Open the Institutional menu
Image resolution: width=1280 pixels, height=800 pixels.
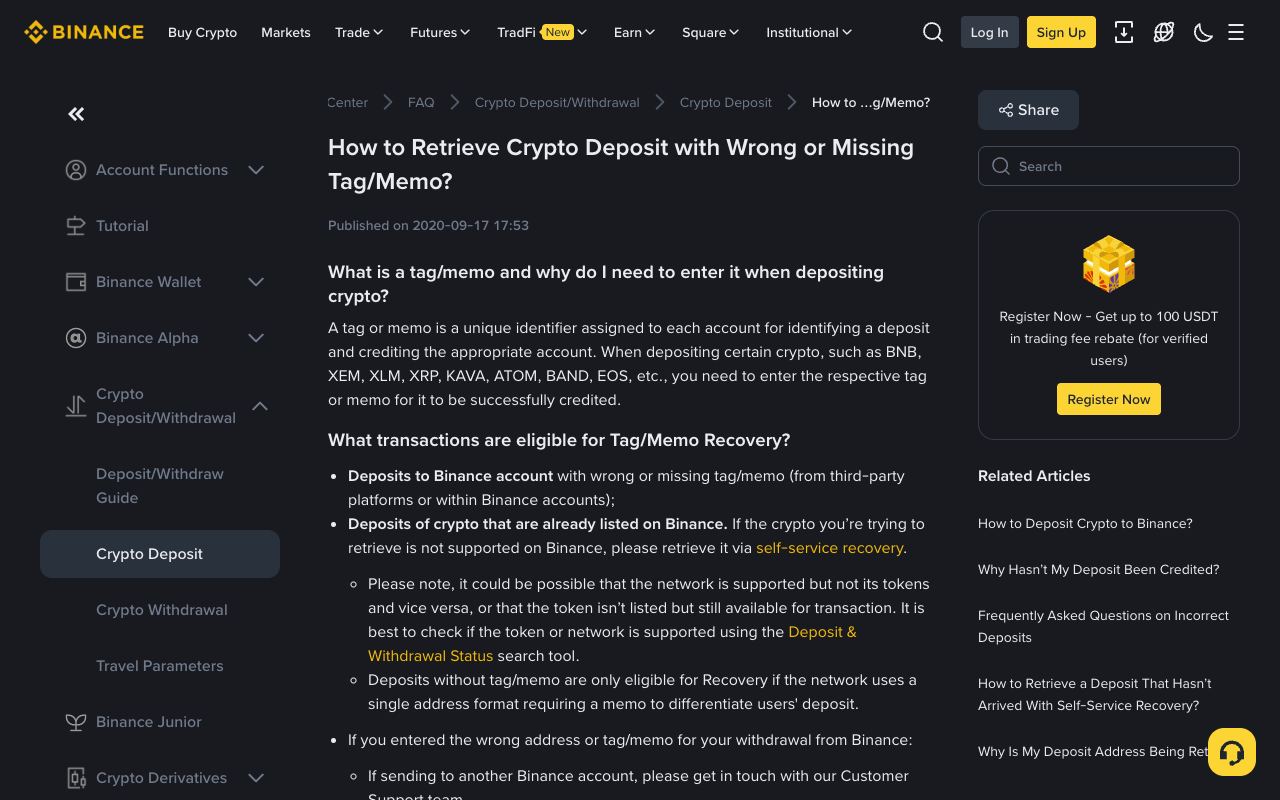(x=809, y=32)
